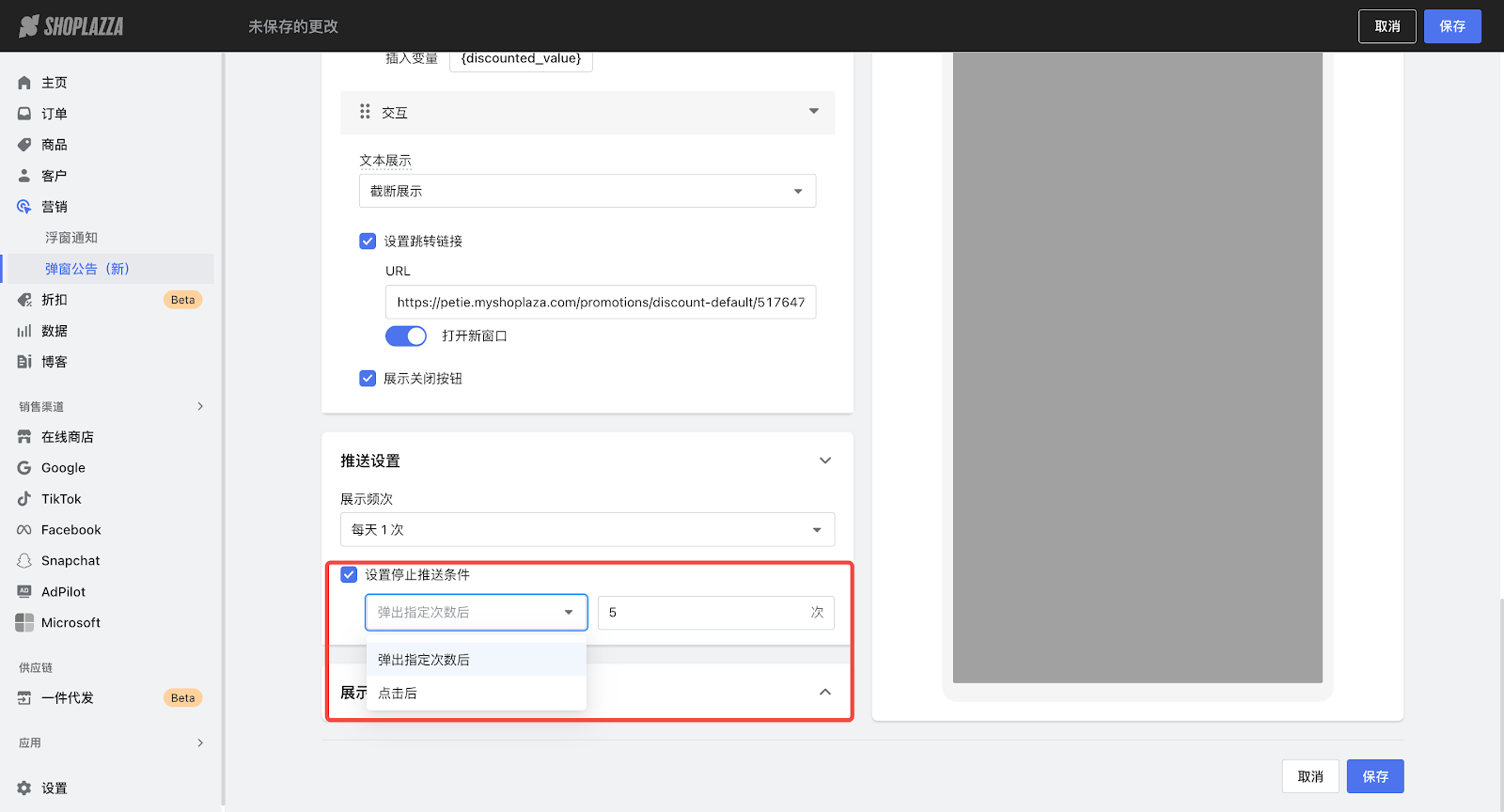Uncheck the 展示关闭按钮 checkbox
The height and width of the screenshot is (812, 1504).
(368, 379)
